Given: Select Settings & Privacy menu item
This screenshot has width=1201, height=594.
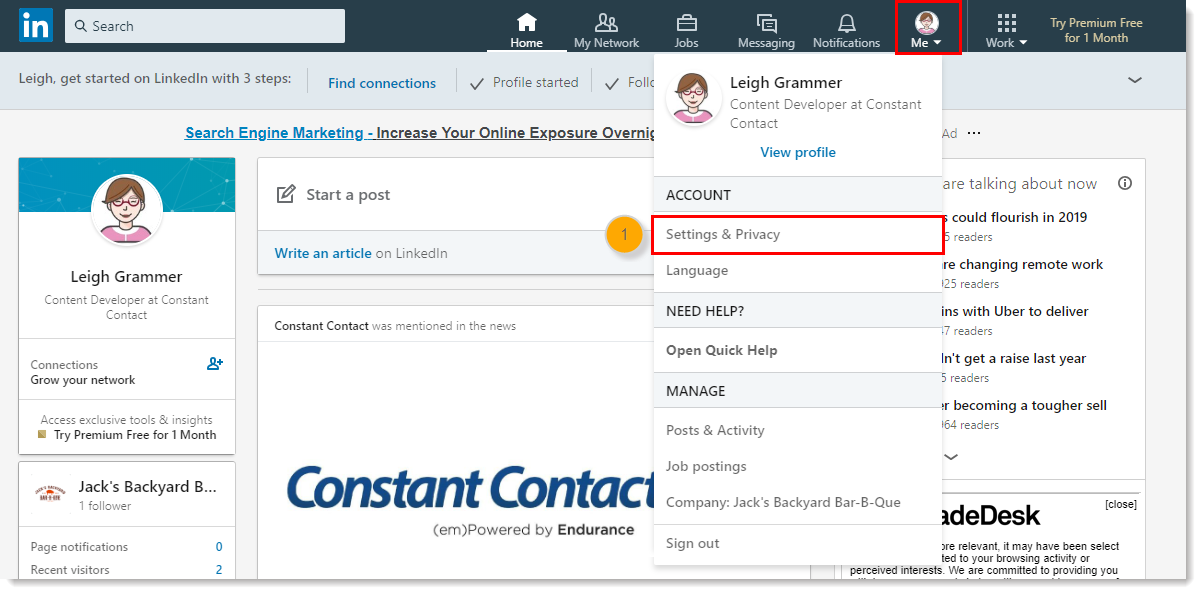Looking at the screenshot, I should point(797,234).
